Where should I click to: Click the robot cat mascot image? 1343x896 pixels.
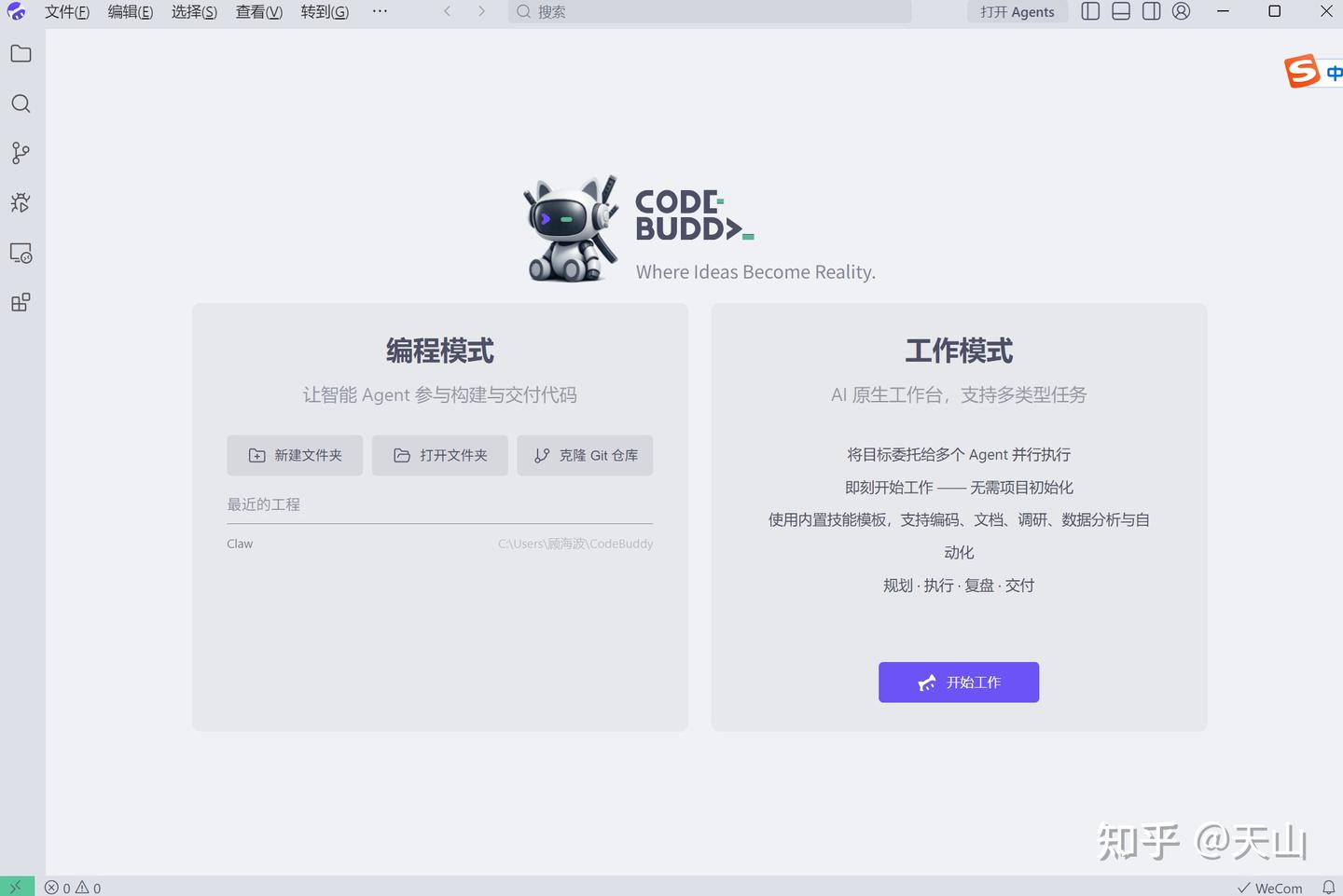coord(572,229)
